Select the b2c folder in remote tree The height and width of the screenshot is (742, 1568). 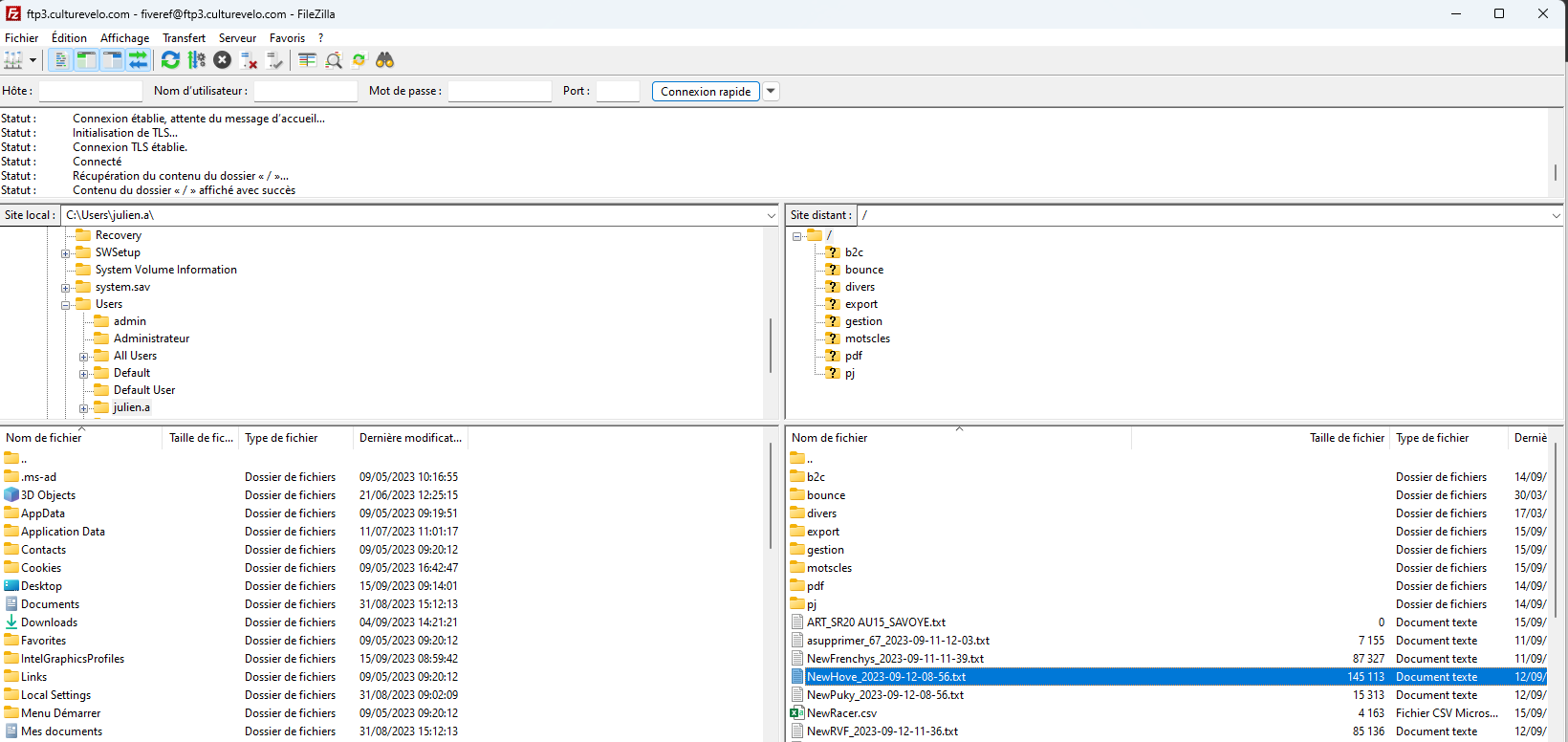pos(854,252)
